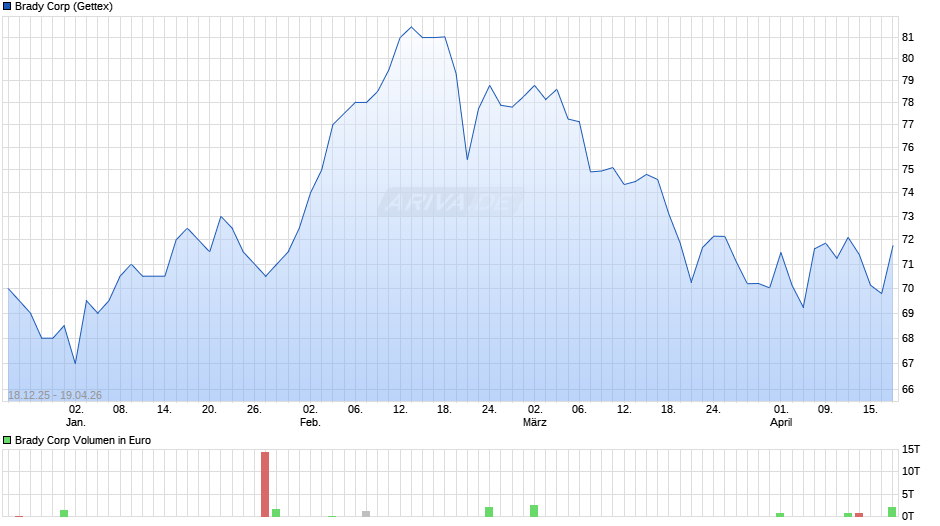940x526 pixels.
Task: Click the green volume bar on 2 January
Action: pyautogui.click(x=64, y=513)
